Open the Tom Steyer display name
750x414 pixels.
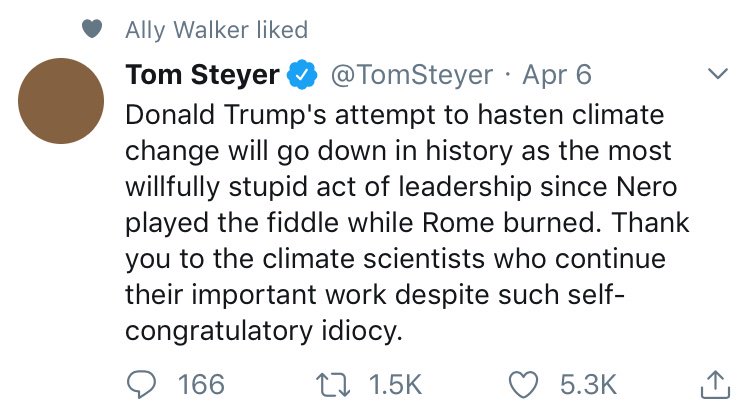[x=202, y=75]
